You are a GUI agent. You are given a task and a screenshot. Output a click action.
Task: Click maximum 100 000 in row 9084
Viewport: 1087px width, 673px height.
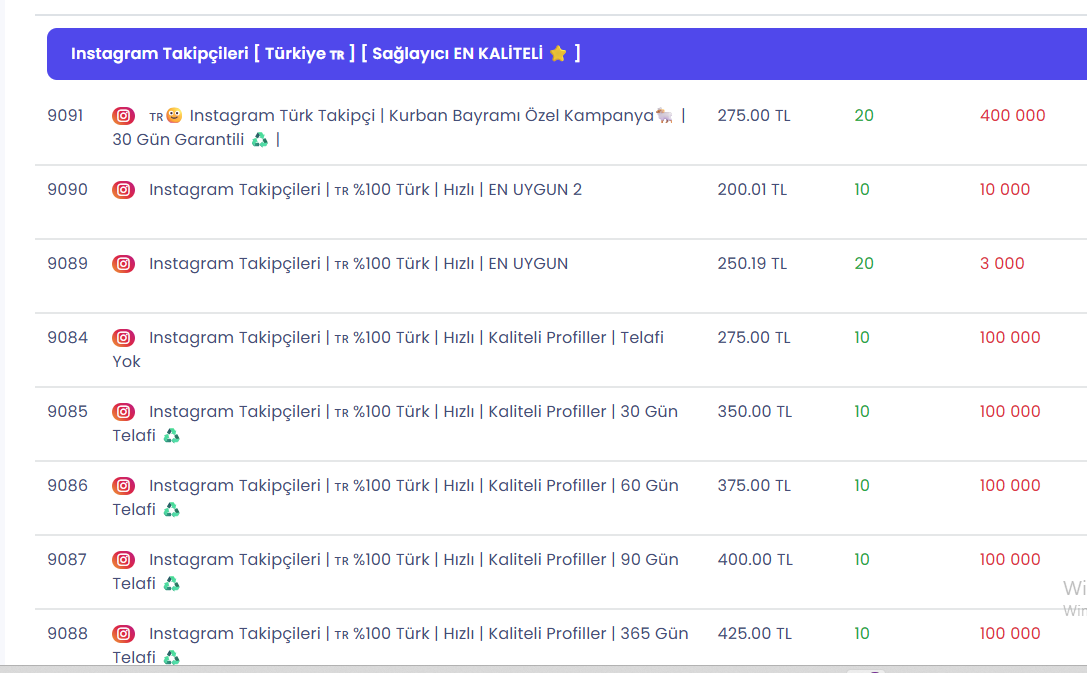(1010, 338)
